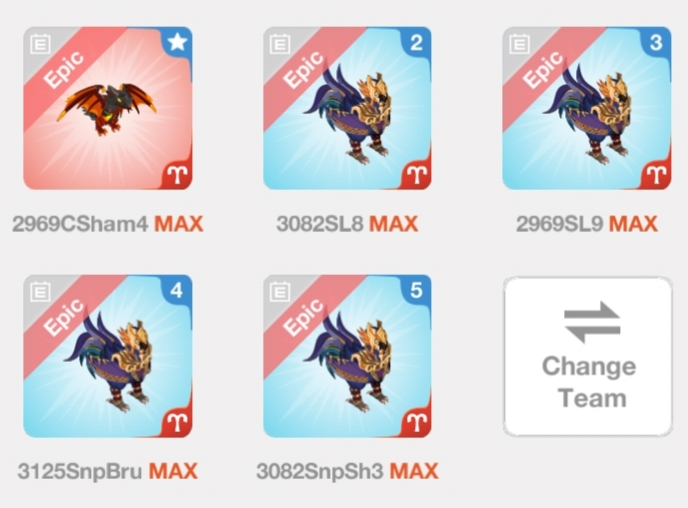Select rooster dragon in slot 3
Screen dimensions: 688x508
click(x=587, y=108)
